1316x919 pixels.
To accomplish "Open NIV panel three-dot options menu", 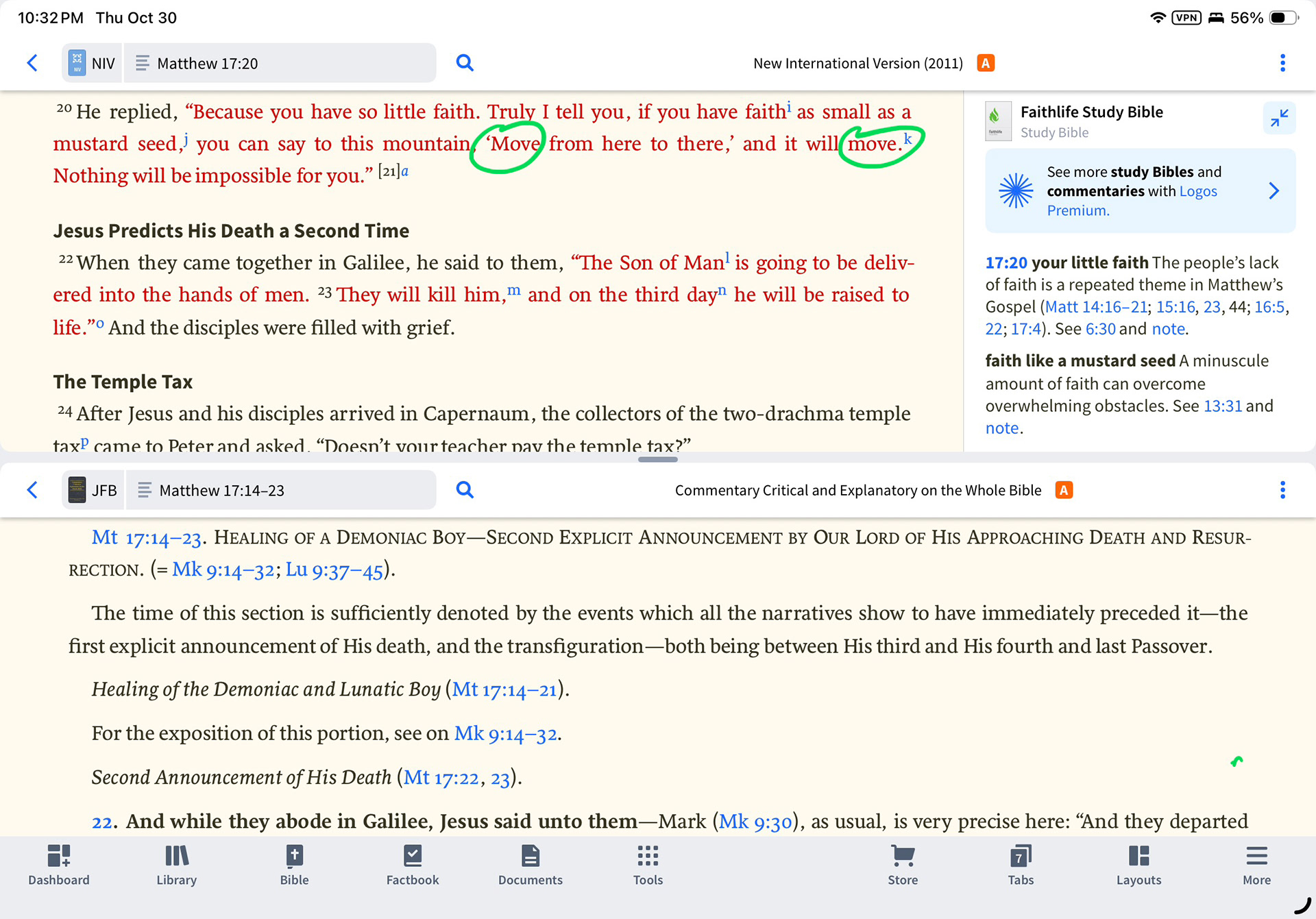I will click(x=1282, y=63).
